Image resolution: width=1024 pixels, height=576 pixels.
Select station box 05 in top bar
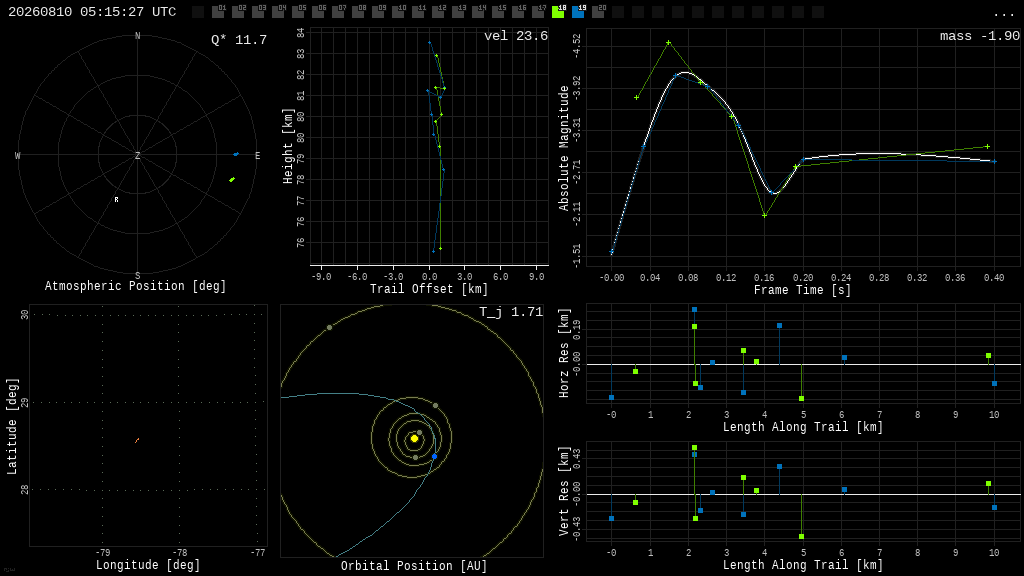click(298, 11)
